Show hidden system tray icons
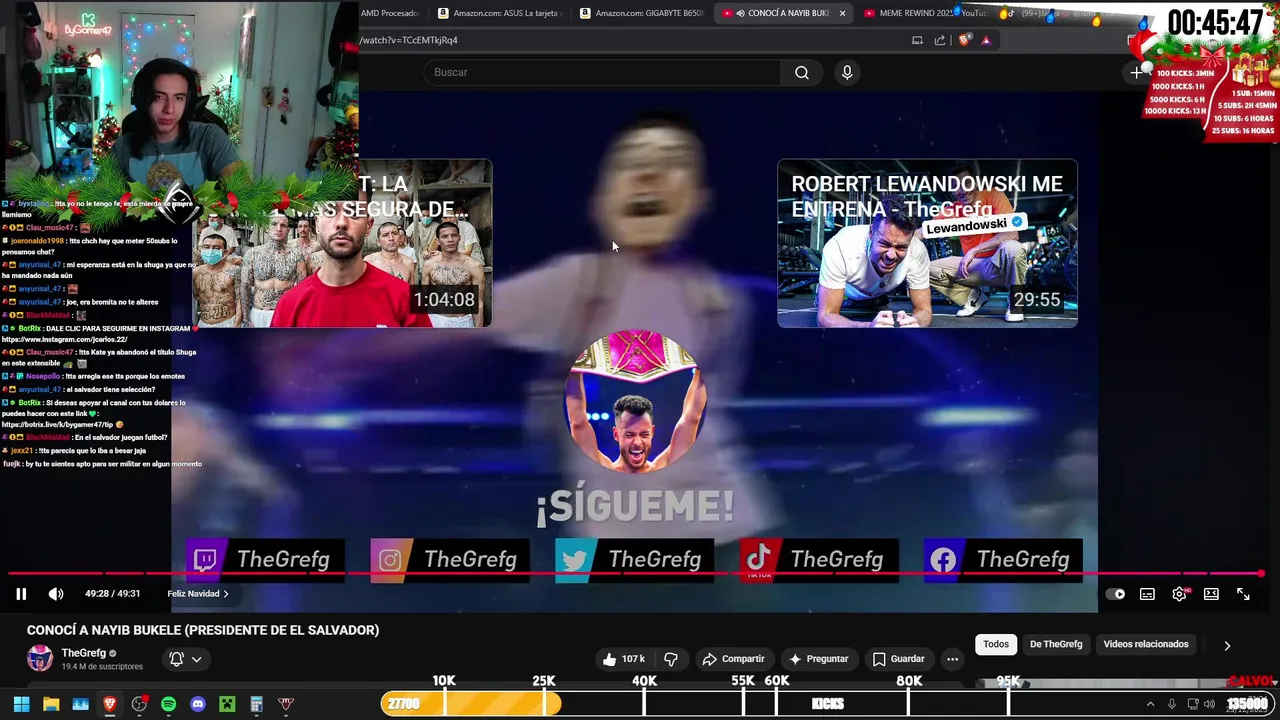The width and height of the screenshot is (1280, 720). pyautogui.click(x=1150, y=704)
